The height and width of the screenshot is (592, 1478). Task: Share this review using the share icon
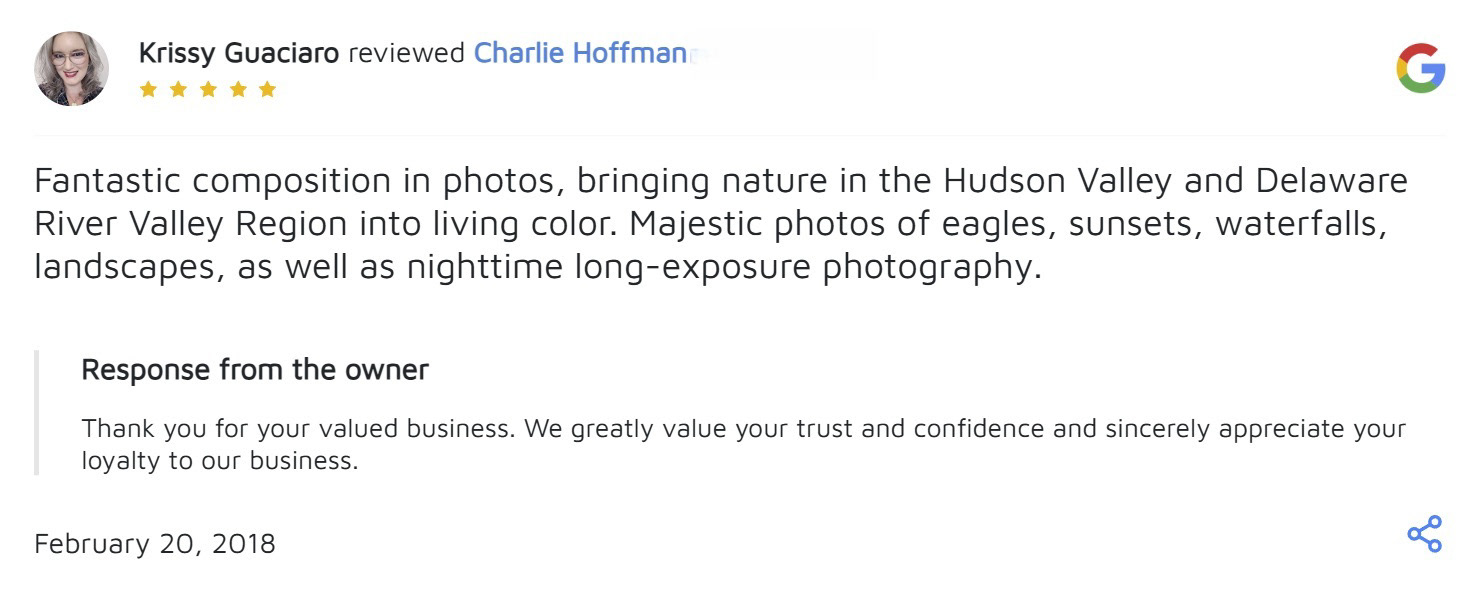[x=1424, y=534]
